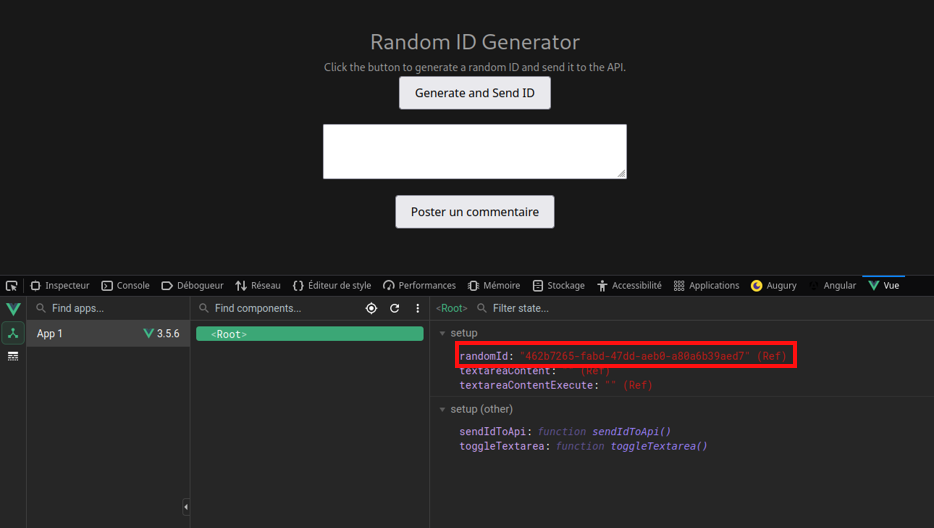Switch to the Performances tab
The width and height of the screenshot is (934, 528).
tap(419, 285)
